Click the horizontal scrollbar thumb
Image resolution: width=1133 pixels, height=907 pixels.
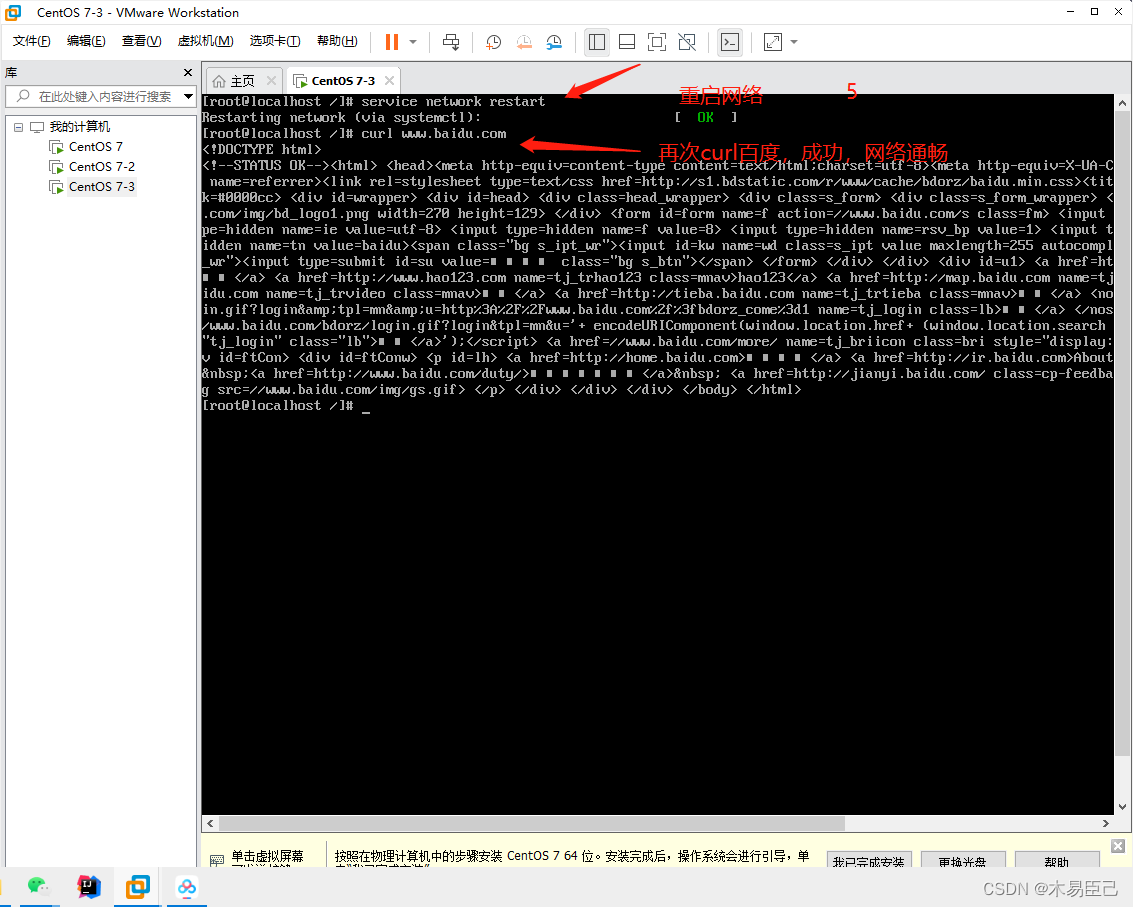click(532, 823)
